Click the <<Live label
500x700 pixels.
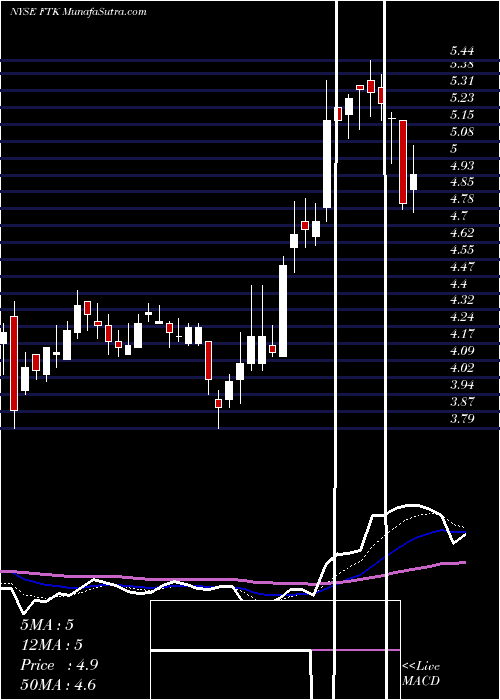[x=421, y=667]
